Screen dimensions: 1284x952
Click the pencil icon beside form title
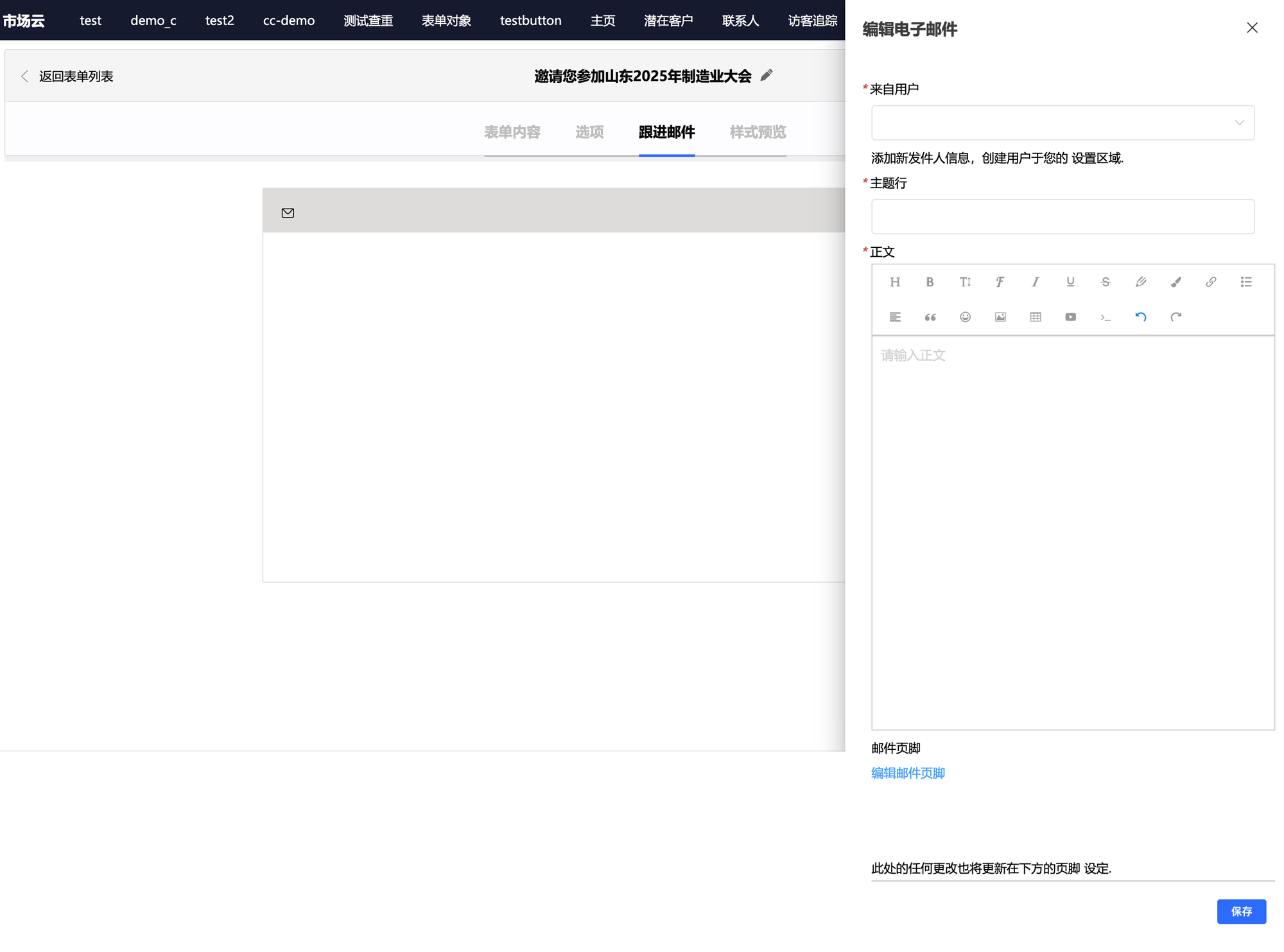pyautogui.click(x=766, y=76)
